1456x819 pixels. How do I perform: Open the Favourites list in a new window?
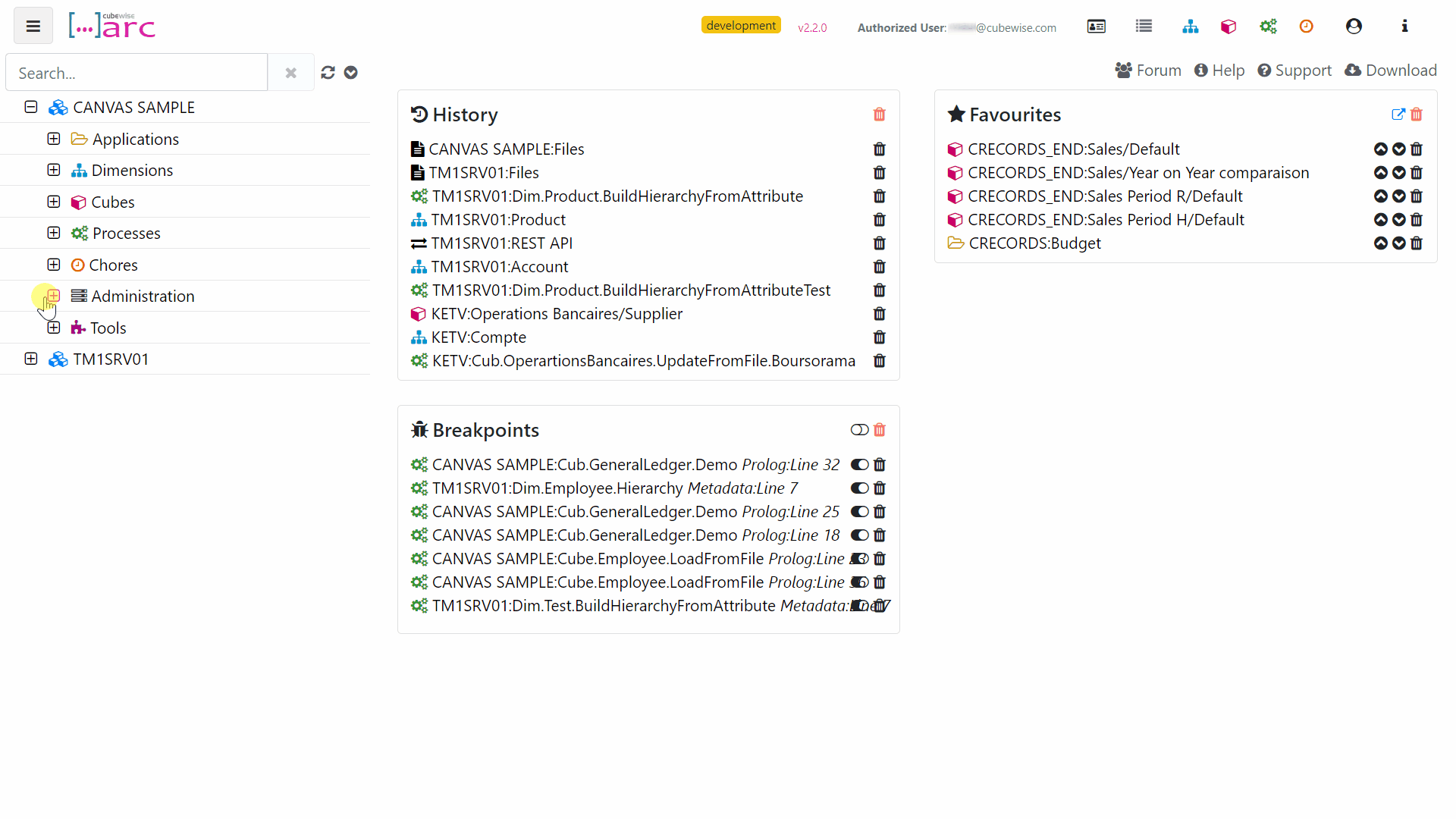1399,115
